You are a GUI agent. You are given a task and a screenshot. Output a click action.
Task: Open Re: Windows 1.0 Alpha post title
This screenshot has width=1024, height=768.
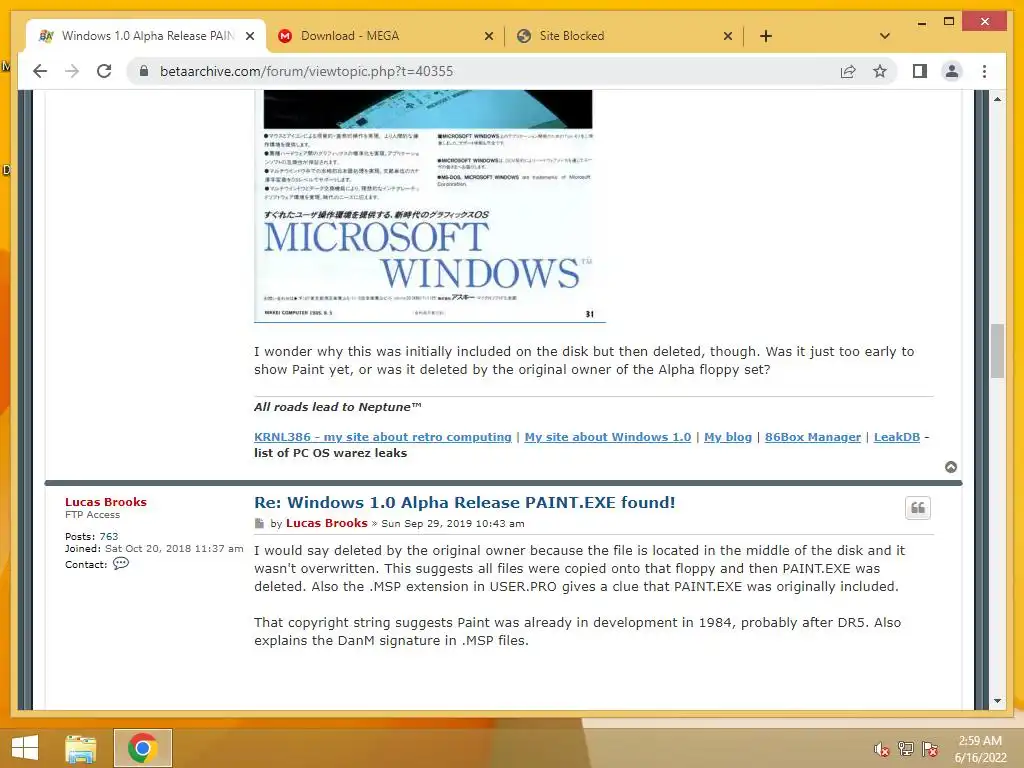464,502
